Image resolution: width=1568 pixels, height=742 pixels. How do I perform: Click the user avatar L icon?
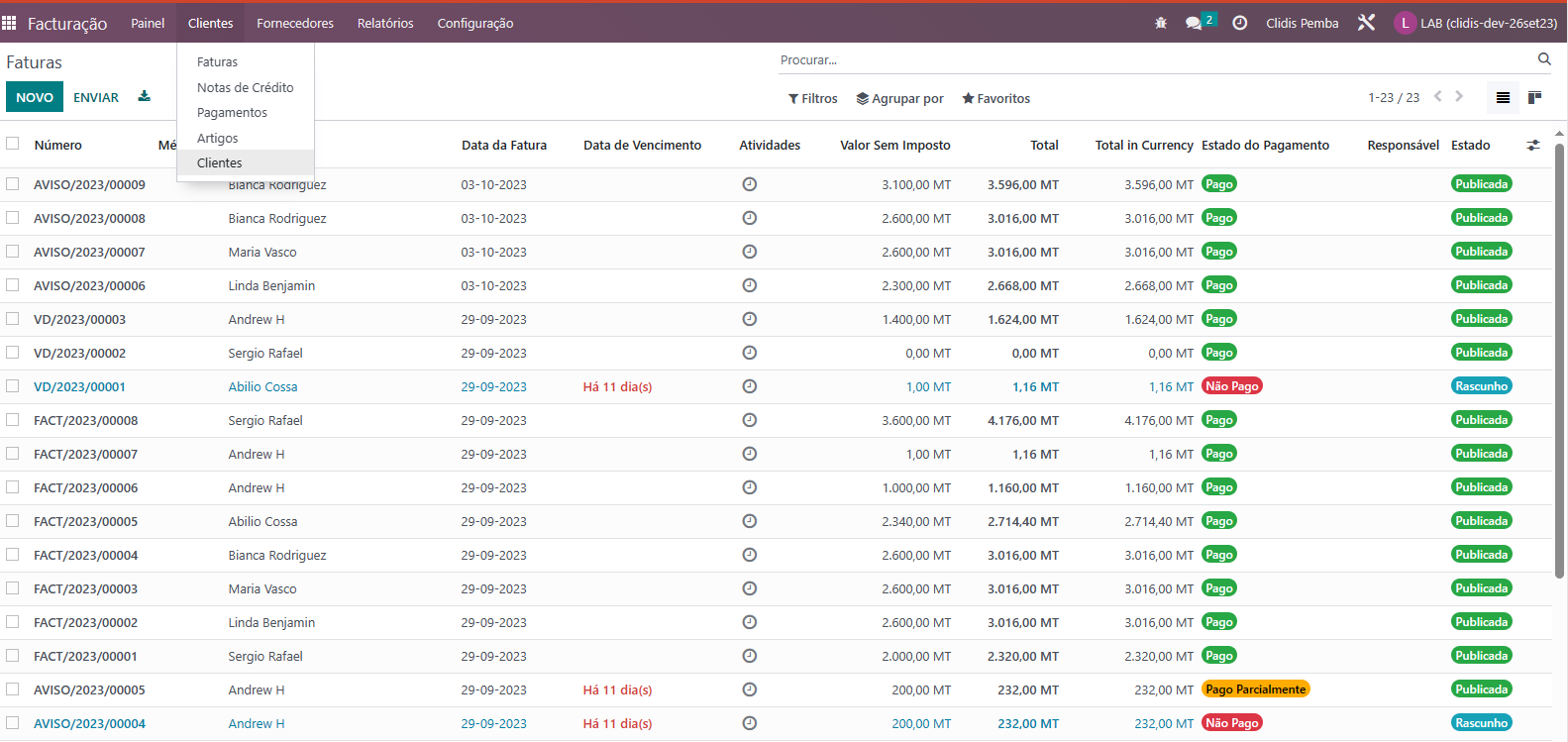pyautogui.click(x=1405, y=23)
